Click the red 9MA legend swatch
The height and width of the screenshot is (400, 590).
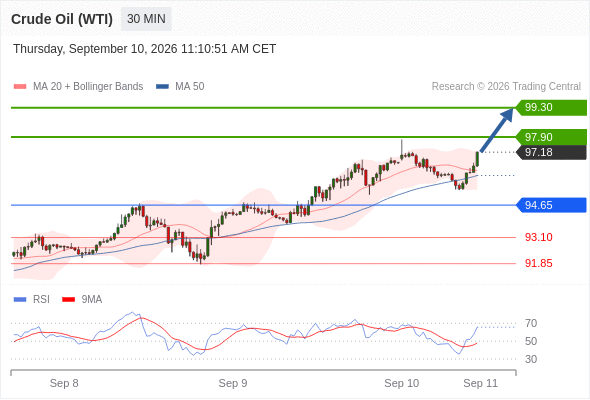point(68,300)
